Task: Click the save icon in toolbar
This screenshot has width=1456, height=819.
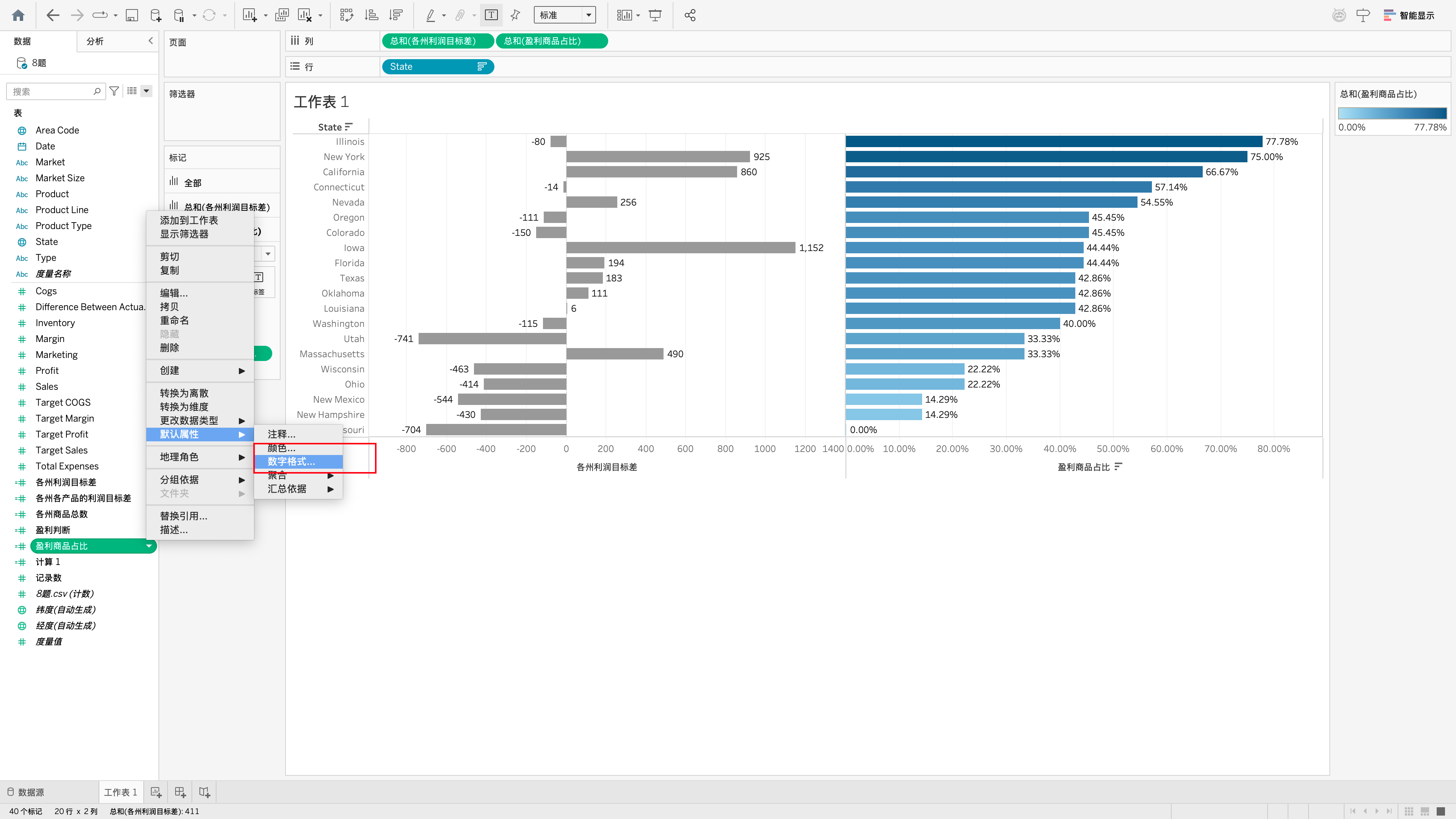Action: pos(131,15)
